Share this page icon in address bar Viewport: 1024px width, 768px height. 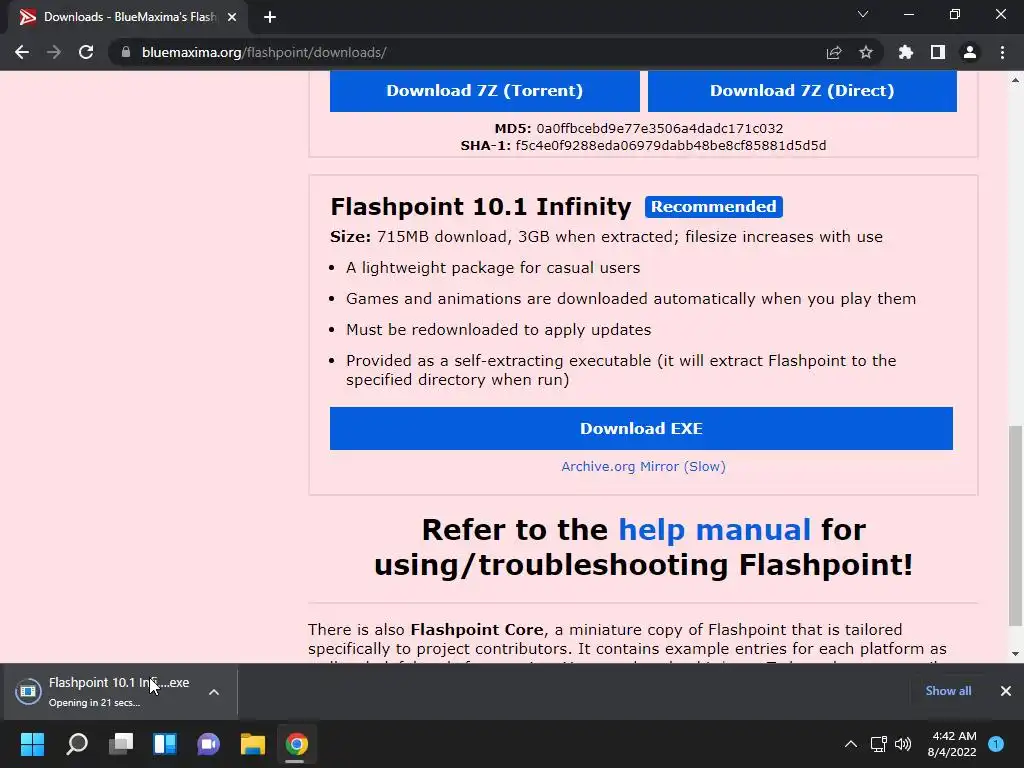[833, 52]
